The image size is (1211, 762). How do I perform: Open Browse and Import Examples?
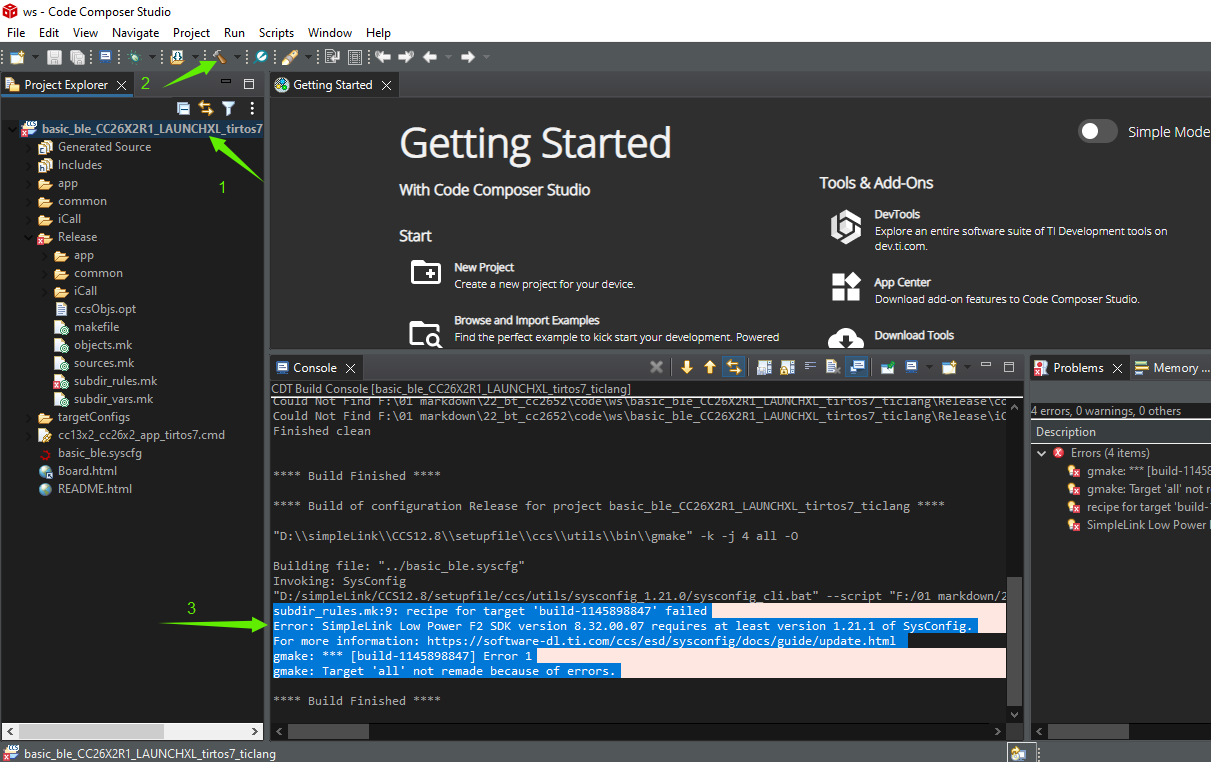527,321
